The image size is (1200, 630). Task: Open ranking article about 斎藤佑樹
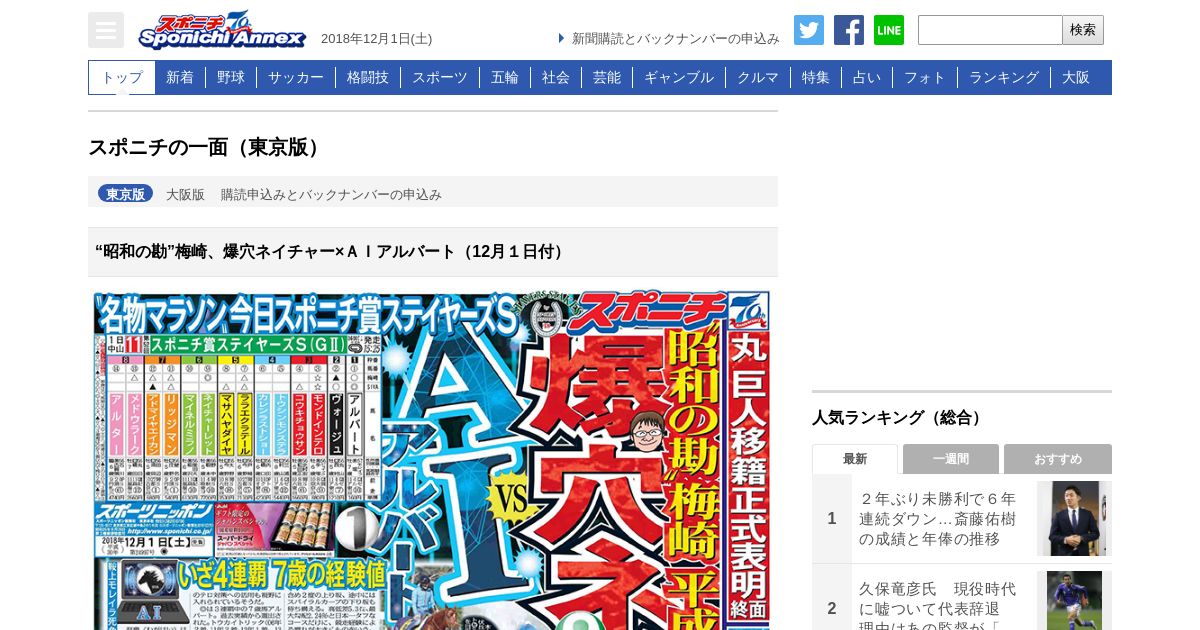click(x=938, y=518)
